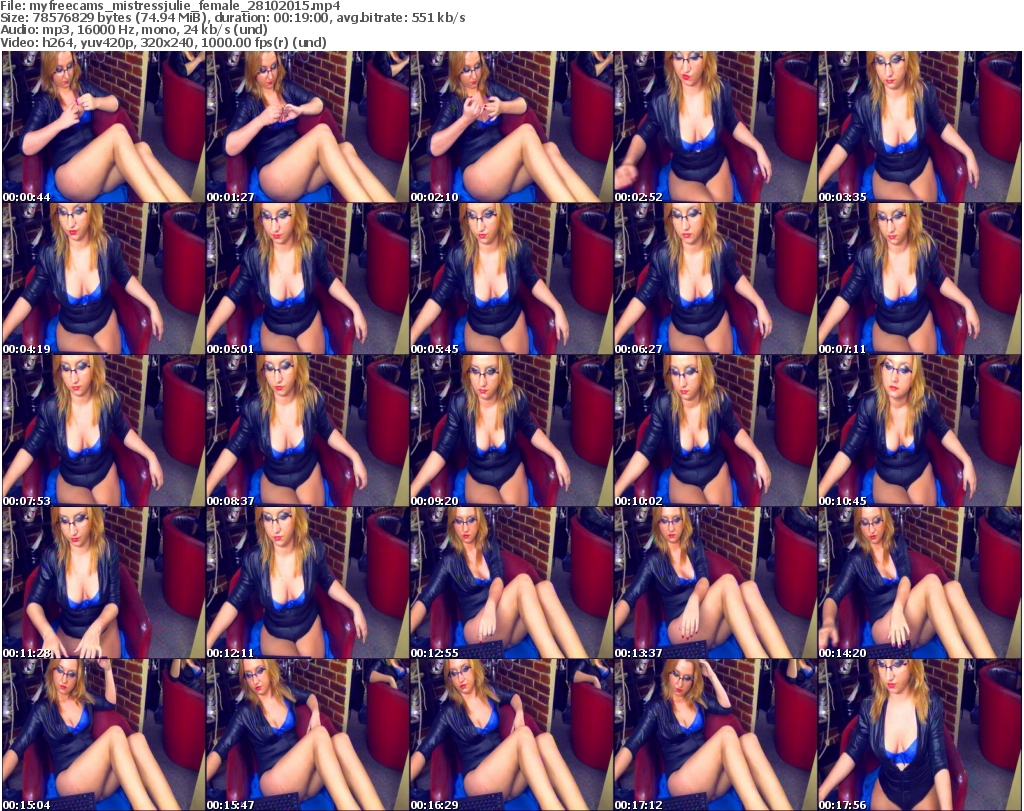Pick the 00:15:04 frame
The width and height of the screenshot is (1024, 811).
[104, 735]
